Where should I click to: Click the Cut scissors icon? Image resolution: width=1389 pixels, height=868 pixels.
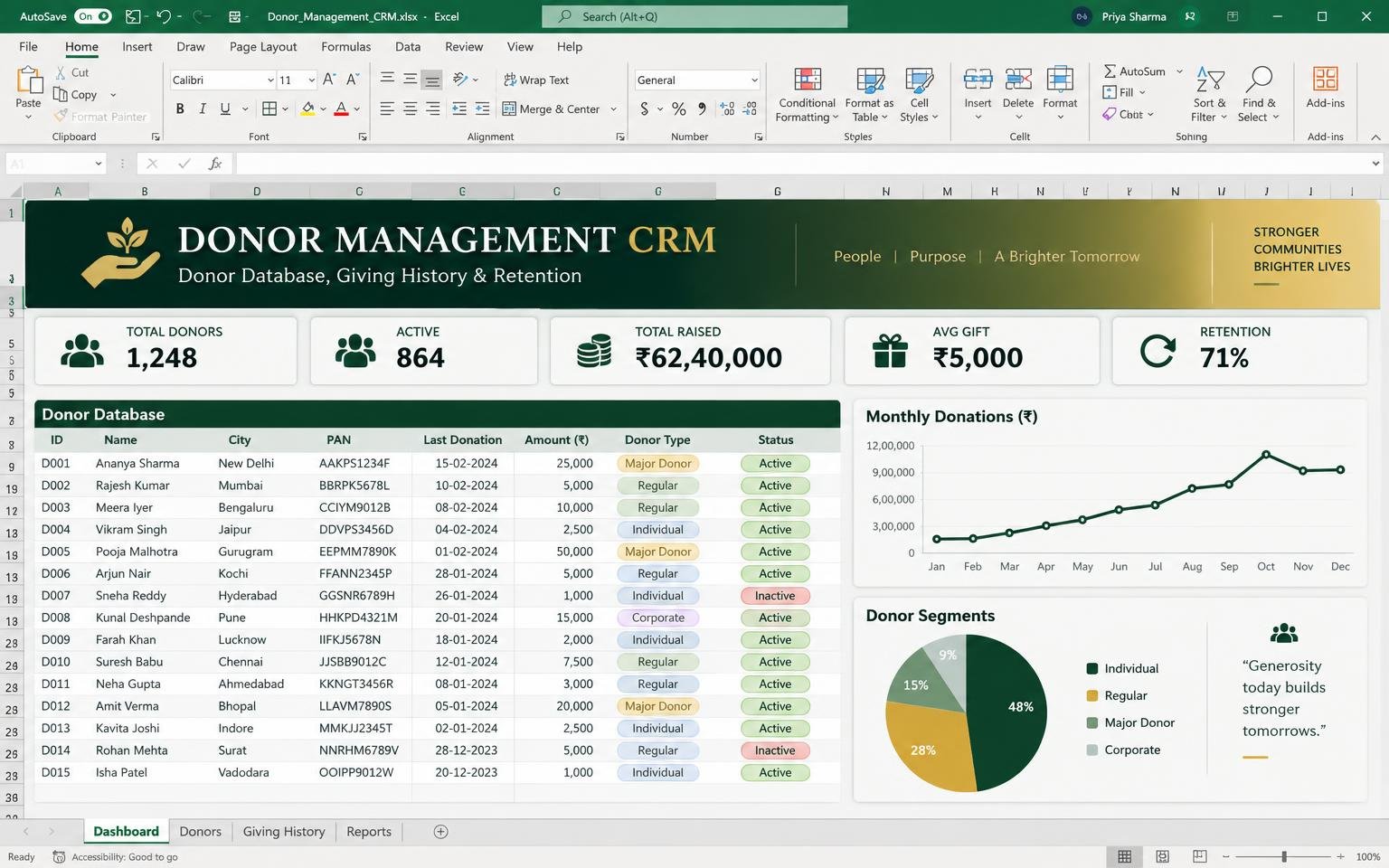pos(61,72)
